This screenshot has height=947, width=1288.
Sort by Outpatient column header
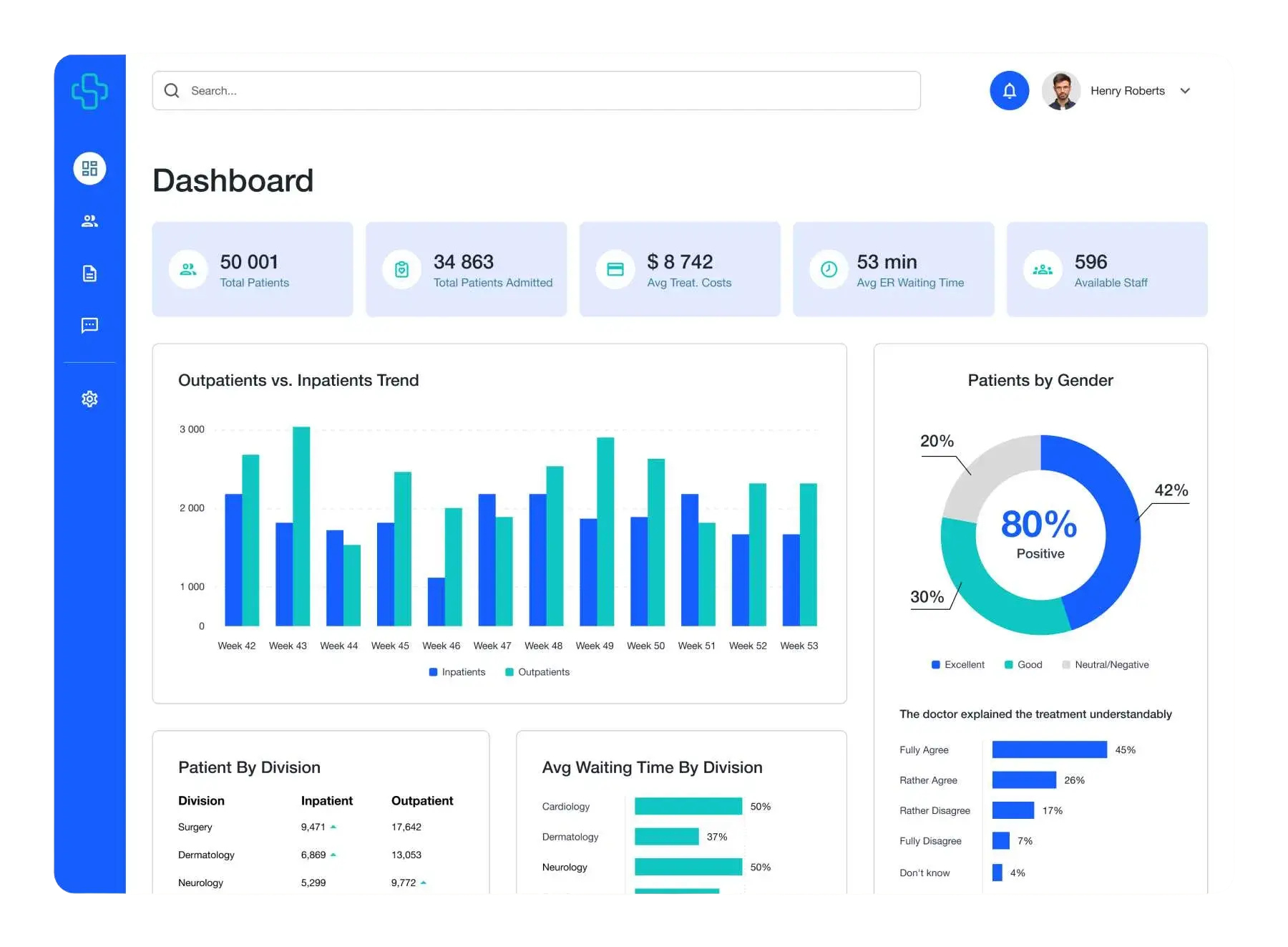pos(422,800)
